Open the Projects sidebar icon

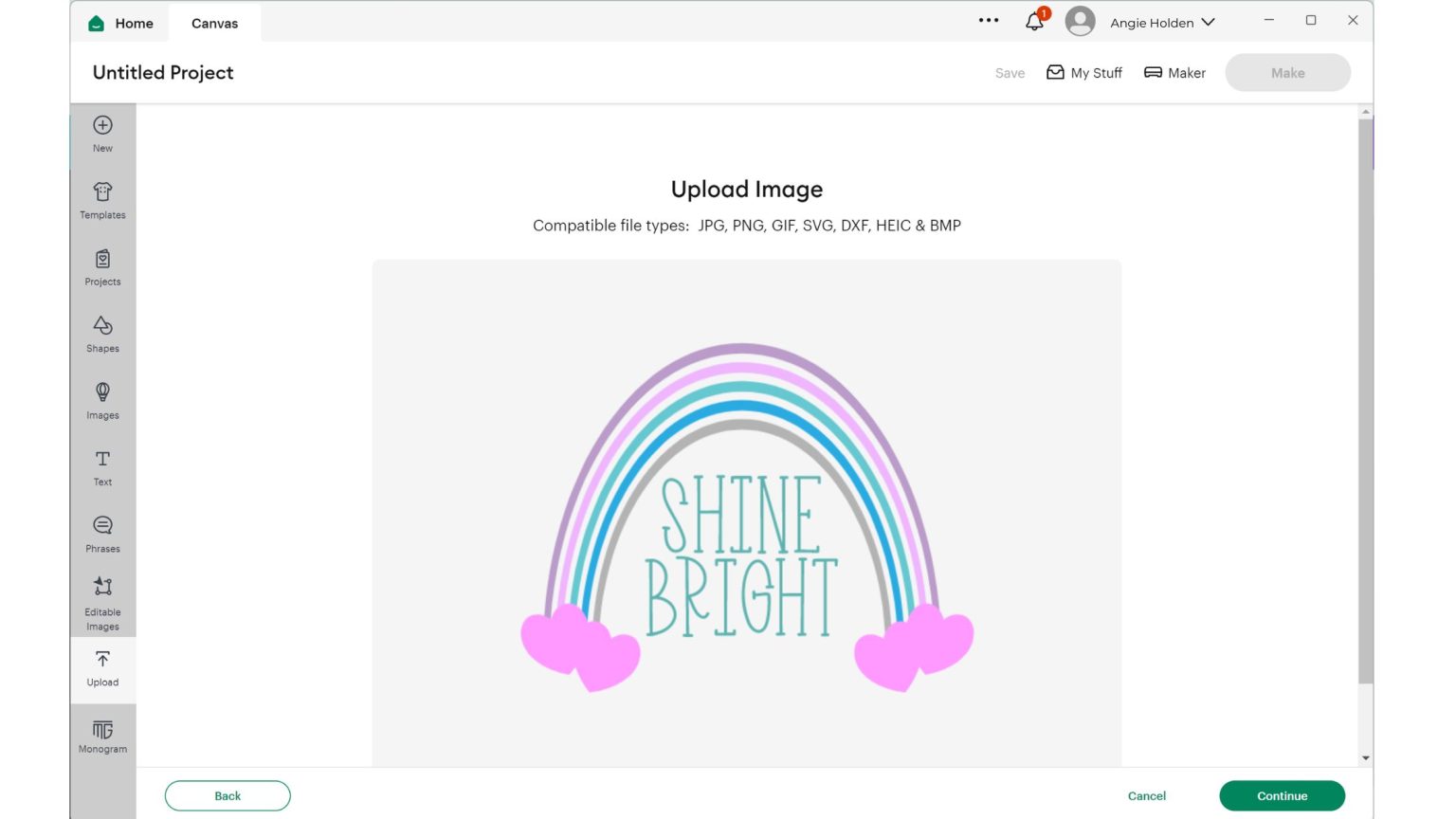tap(102, 267)
